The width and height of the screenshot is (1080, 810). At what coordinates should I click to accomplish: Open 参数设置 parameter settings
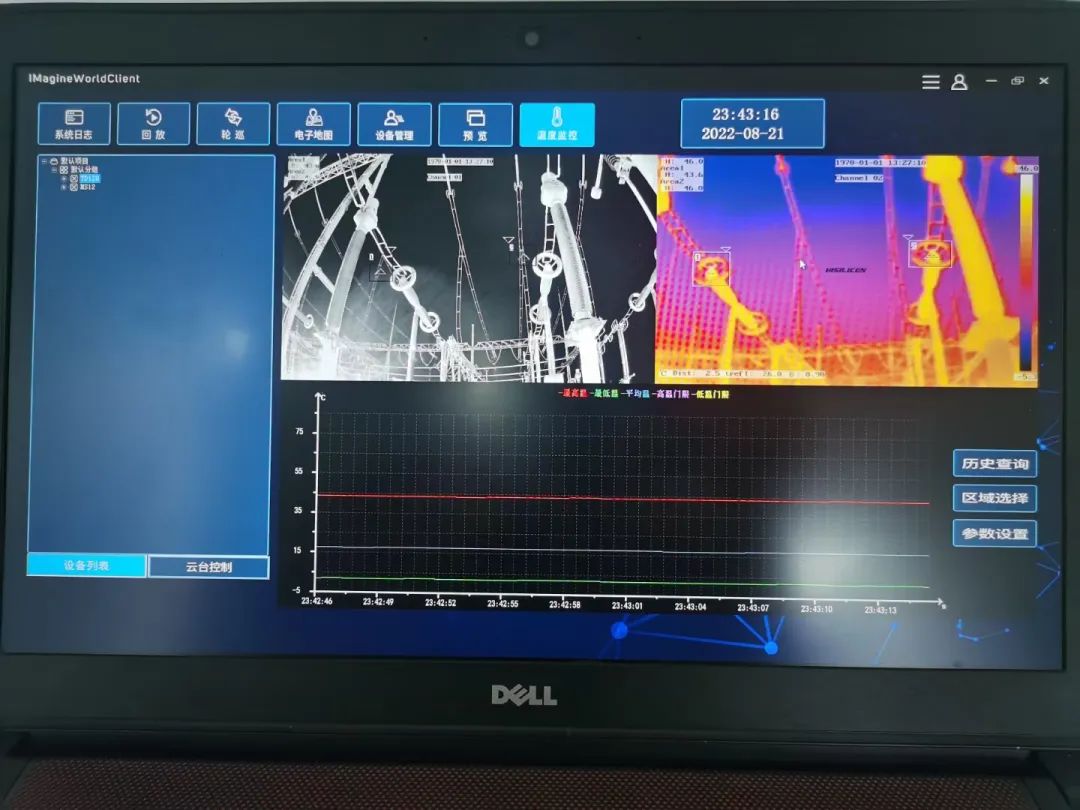pos(994,534)
